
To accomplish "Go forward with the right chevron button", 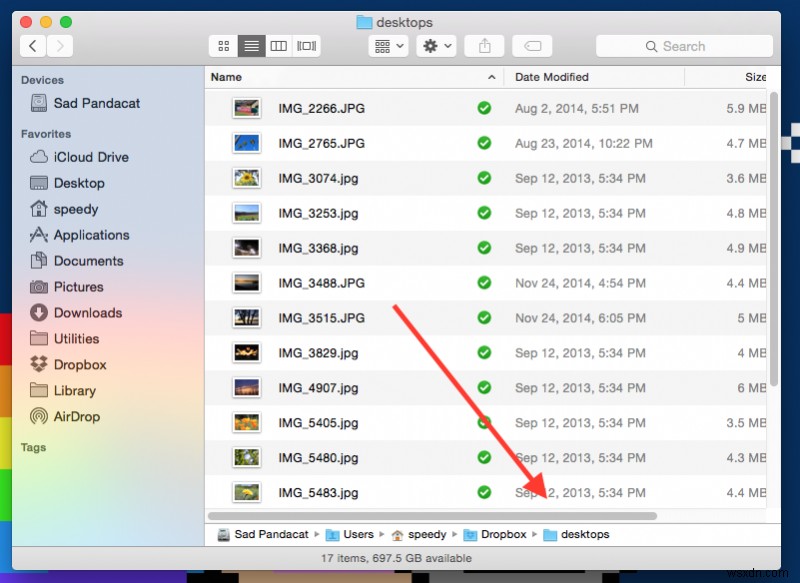I will tap(60, 46).
